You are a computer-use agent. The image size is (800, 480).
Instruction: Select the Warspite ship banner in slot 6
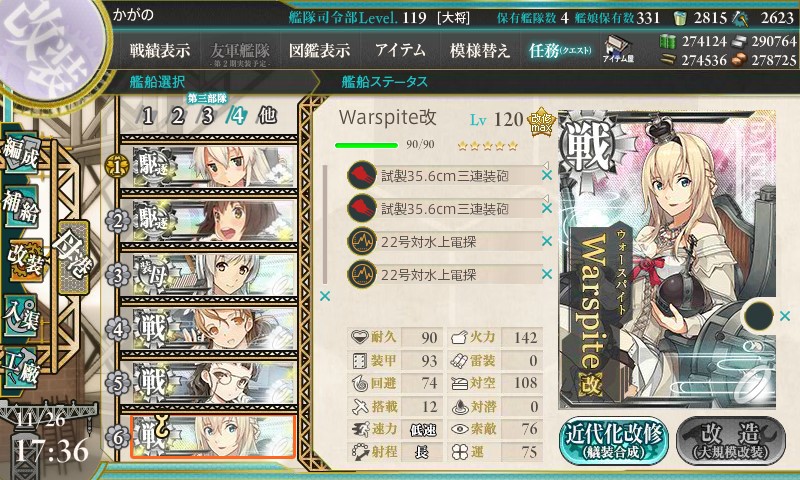(x=213, y=436)
